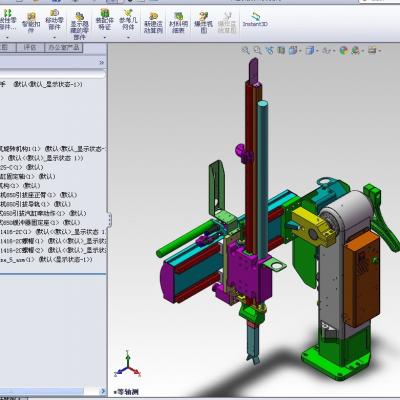This screenshot has height=400, width=400.
Task: Select the 智能扣件 Smart Fasteners tool
Action: pyautogui.click(x=31, y=23)
